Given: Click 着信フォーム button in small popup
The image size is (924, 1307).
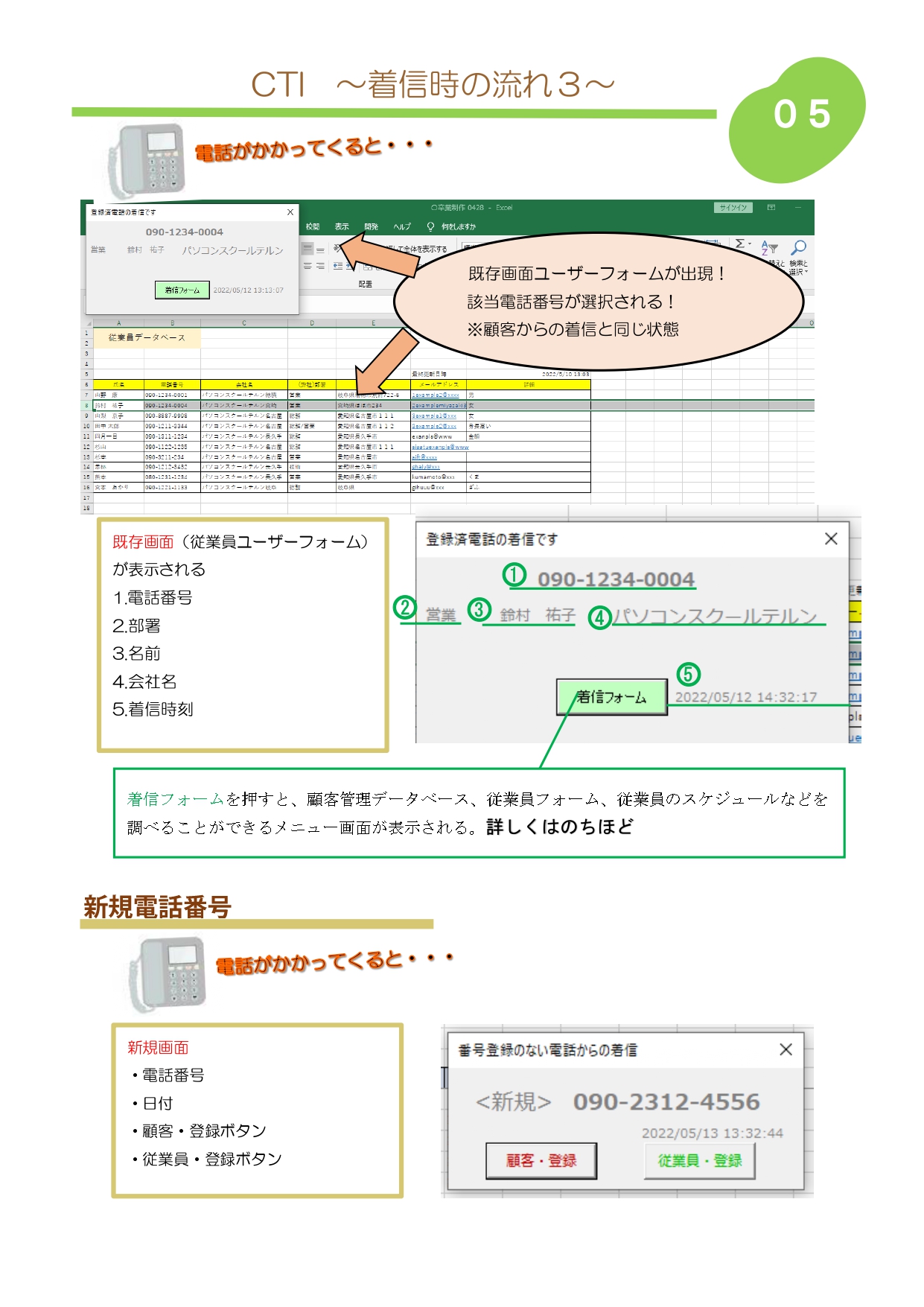Looking at the screenshot, I should (x=182, y=290).
